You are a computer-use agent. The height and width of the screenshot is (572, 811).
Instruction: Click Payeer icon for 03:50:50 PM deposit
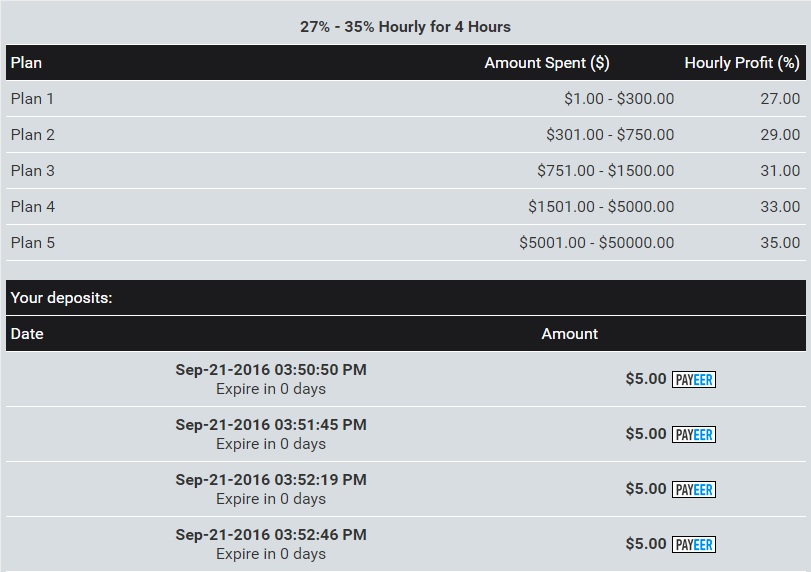point(693,380)
